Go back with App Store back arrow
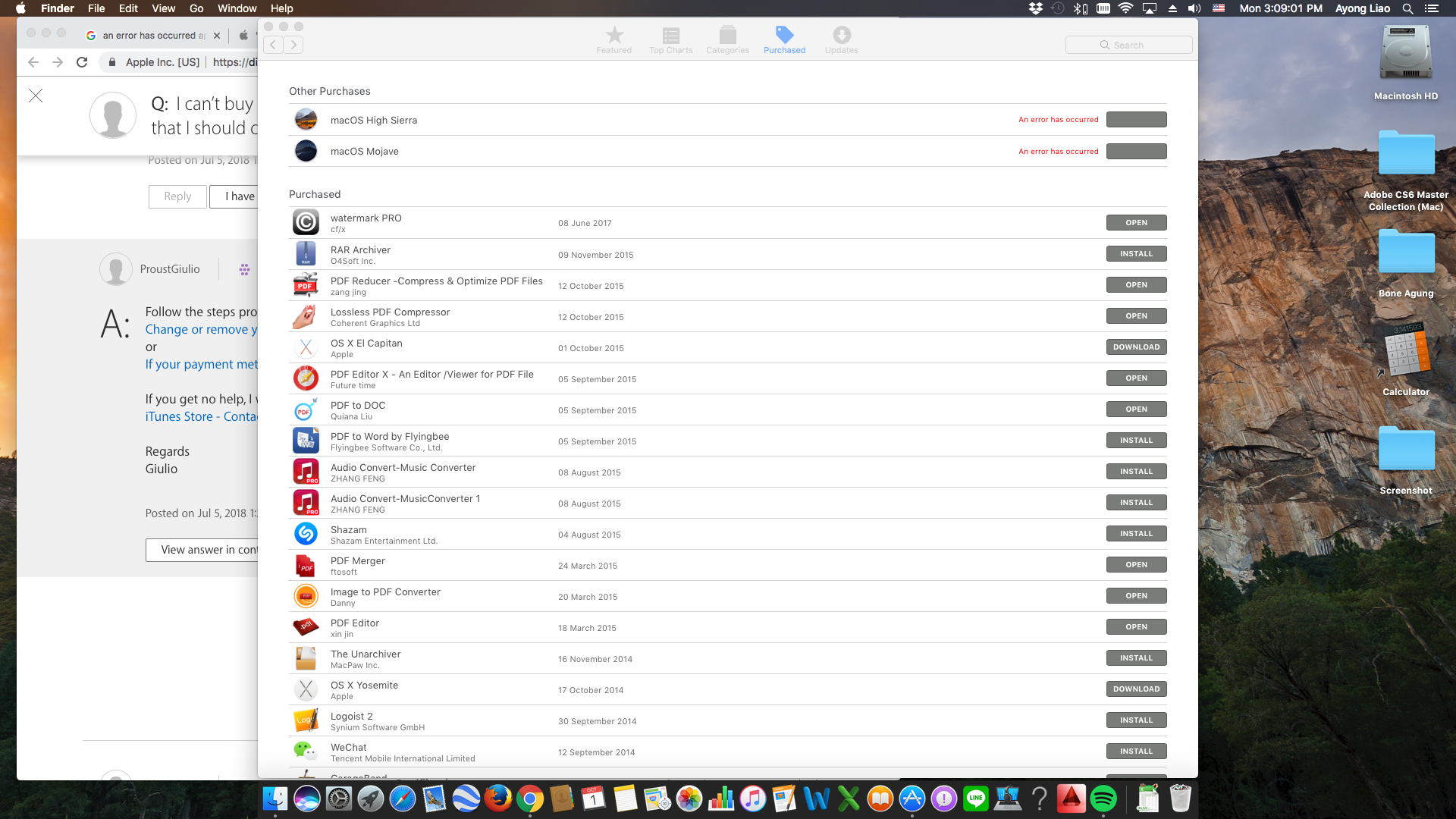Image resolution: width=1456 pixels, height=819 pixels. 274,45
